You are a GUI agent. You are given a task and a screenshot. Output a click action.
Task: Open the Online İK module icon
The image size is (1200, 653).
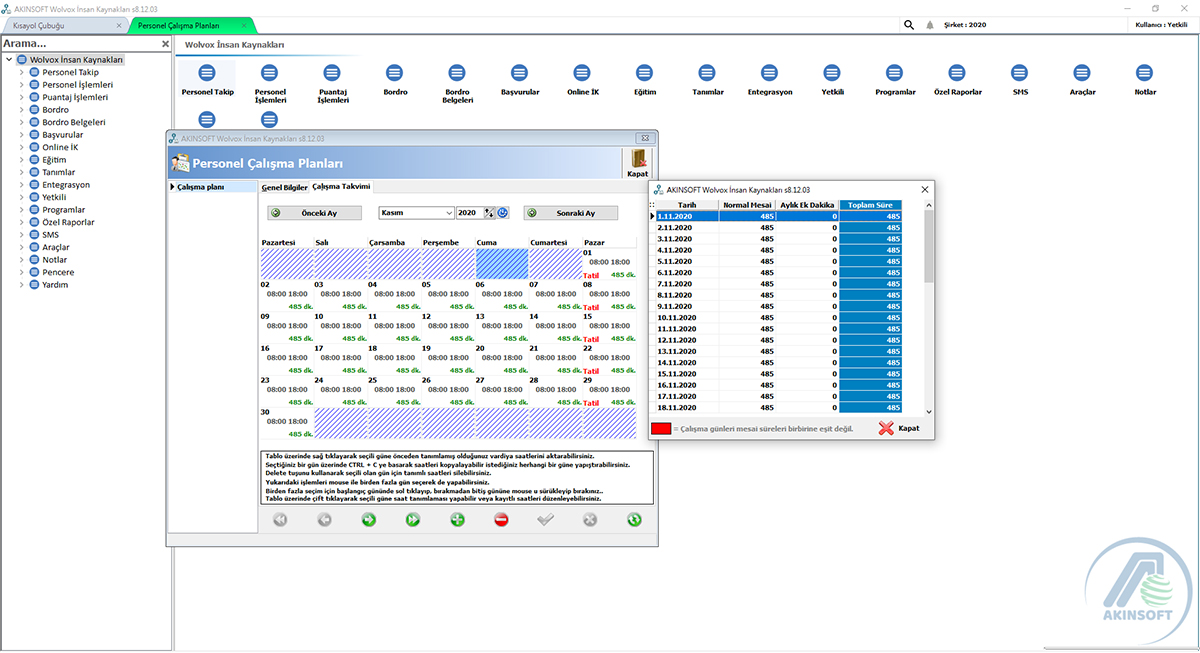click(x=583, y=73)
